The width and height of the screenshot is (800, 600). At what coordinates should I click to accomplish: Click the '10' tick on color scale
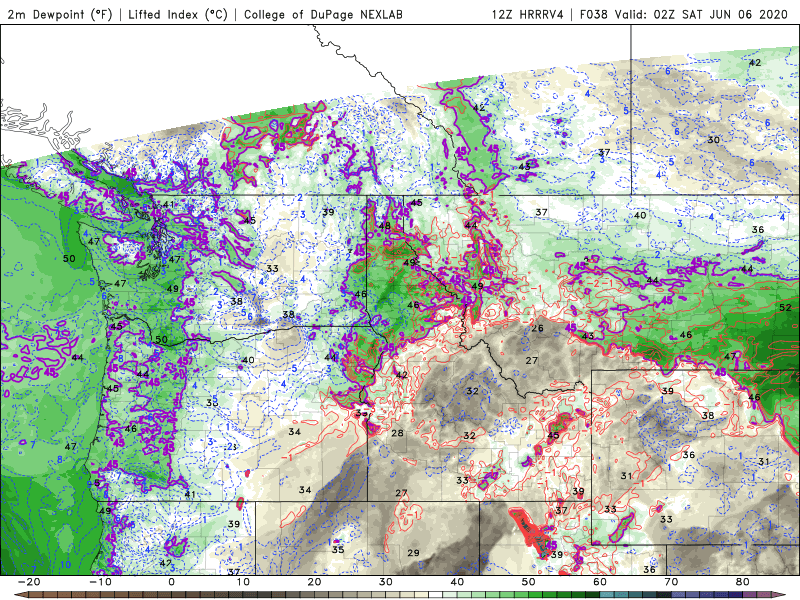pyautogui.click(x=243, y=582)
